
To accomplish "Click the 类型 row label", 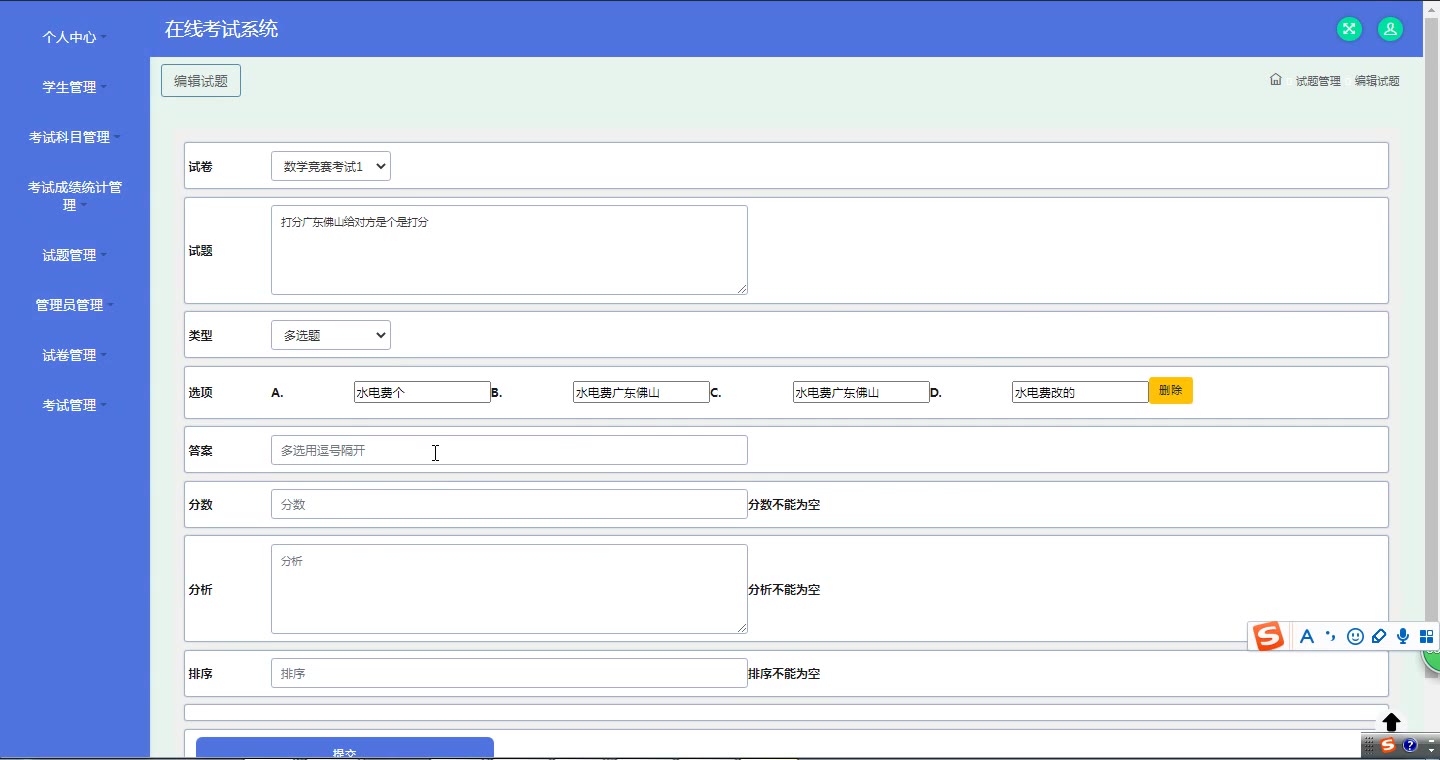I will (x=200, y=336).
